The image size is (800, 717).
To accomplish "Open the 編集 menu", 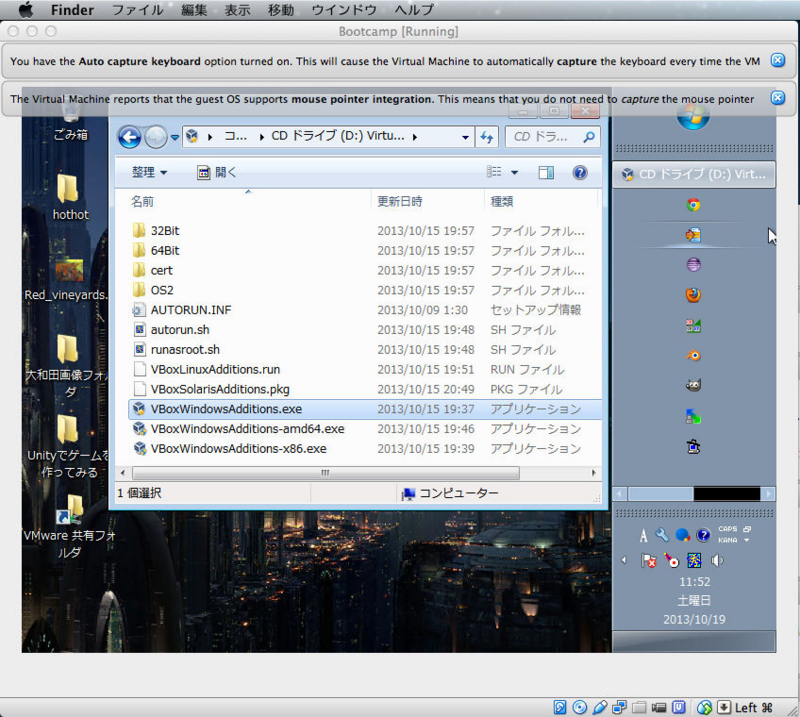I will [x=194, y=10].
